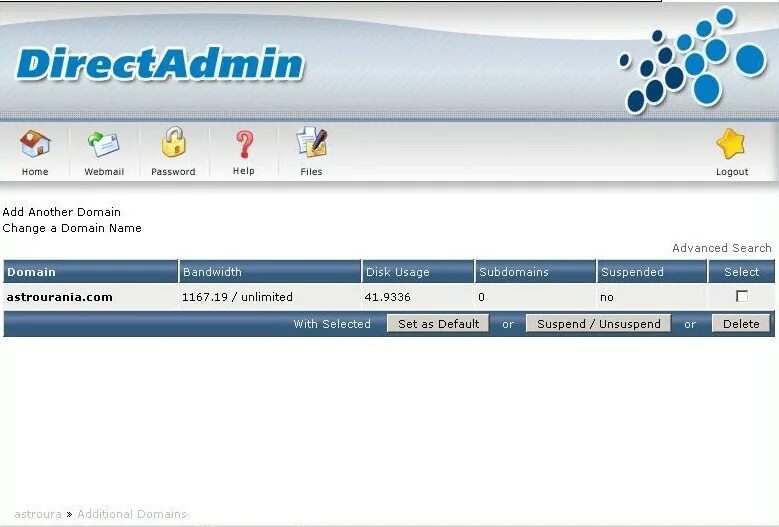Screen dimensions: 779x527
Task: Click the Set as Default button
Action: click(438, 324)
